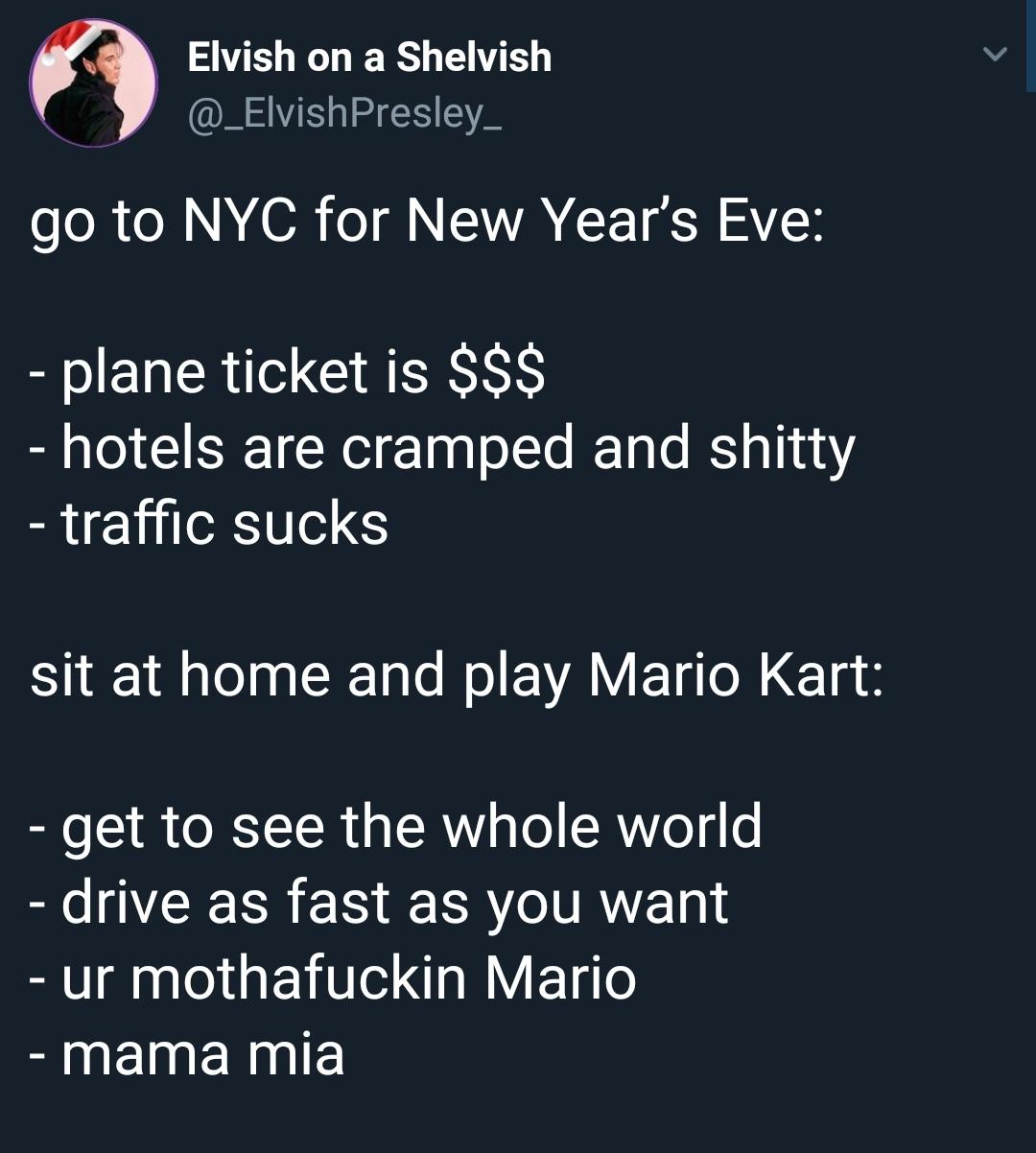1036x1153 pixels.
Task: Open the tweet options chevron menu
Action: coord(996,56)
